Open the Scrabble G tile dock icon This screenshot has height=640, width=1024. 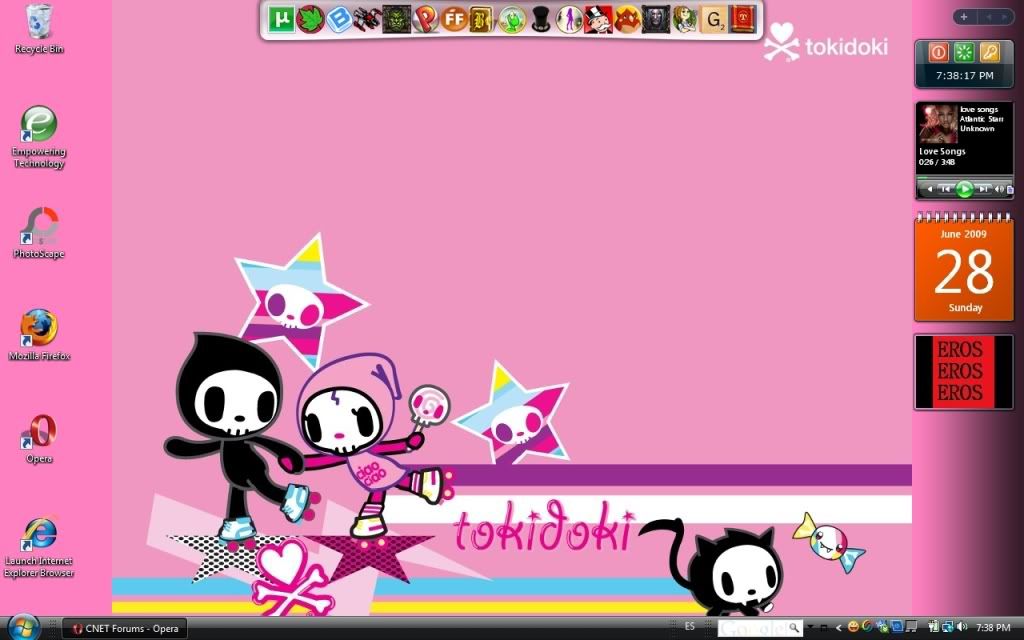[714, 19]
